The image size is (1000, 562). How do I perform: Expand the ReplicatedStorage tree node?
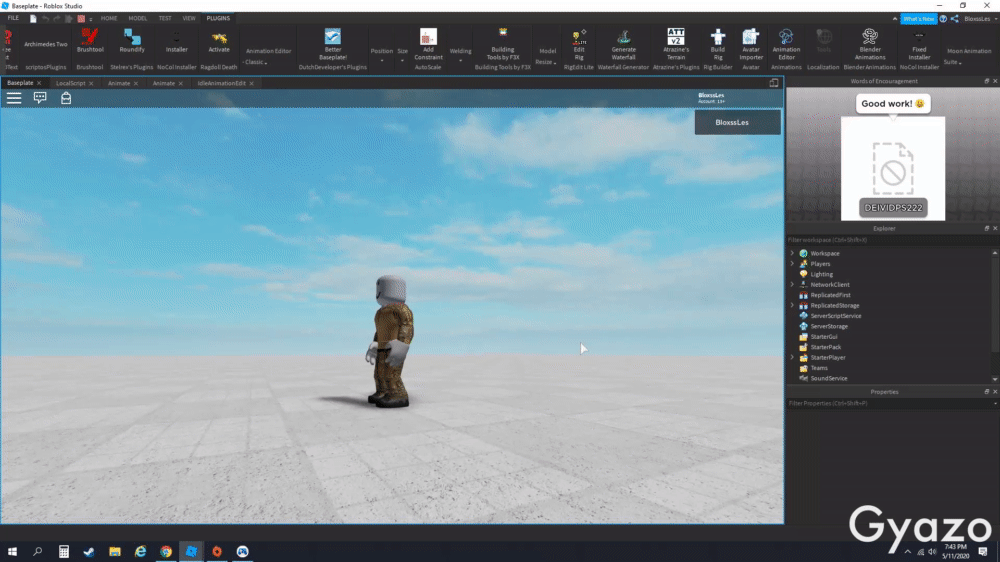(793, 306)
